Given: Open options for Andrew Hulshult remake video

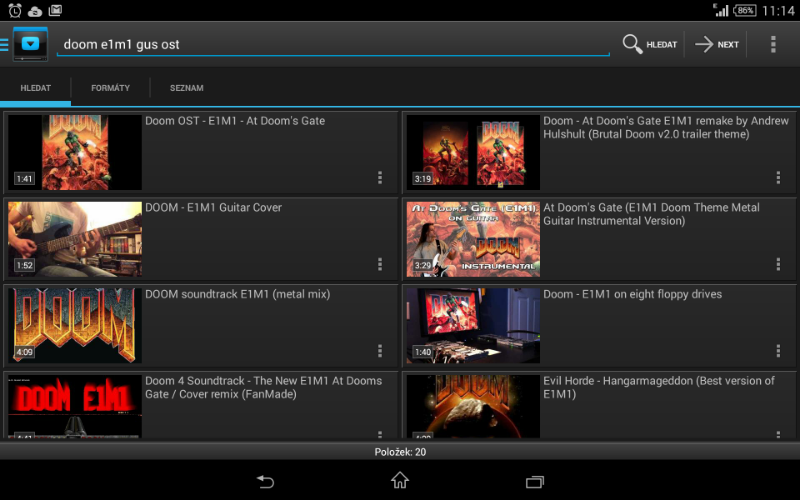Looking at the screenshot, I should click(778, 178).
